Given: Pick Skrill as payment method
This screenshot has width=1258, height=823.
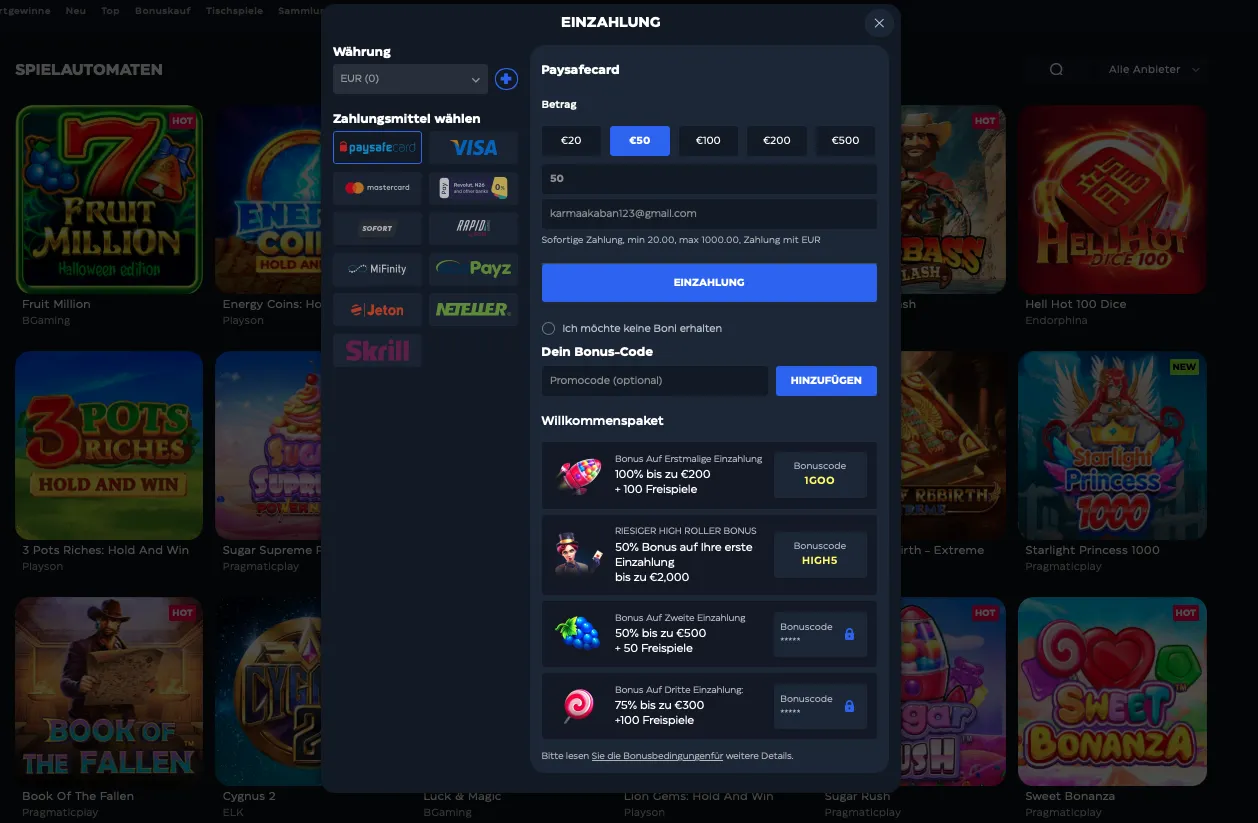Looking at the screenshot, I should [377, 350].
